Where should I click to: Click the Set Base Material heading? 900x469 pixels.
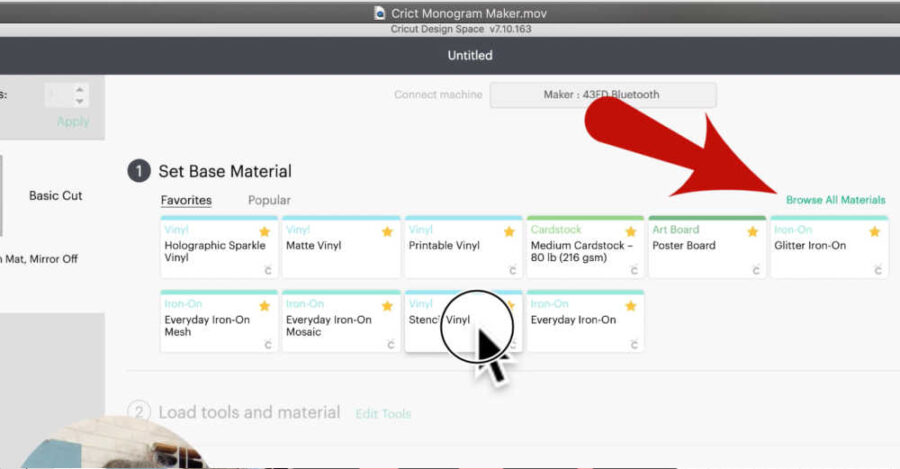point(225,171)
